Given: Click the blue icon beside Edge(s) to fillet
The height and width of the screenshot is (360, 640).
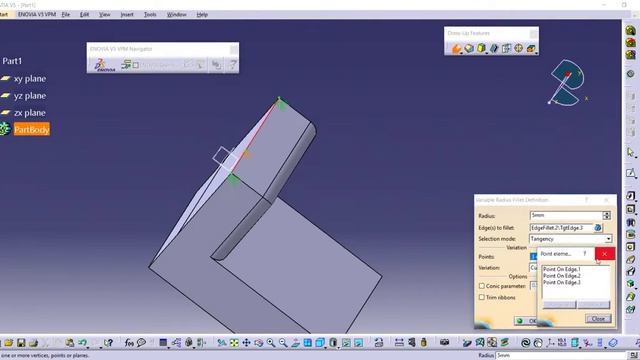Looking at the screenshot, I should click(x=598, y=228).
